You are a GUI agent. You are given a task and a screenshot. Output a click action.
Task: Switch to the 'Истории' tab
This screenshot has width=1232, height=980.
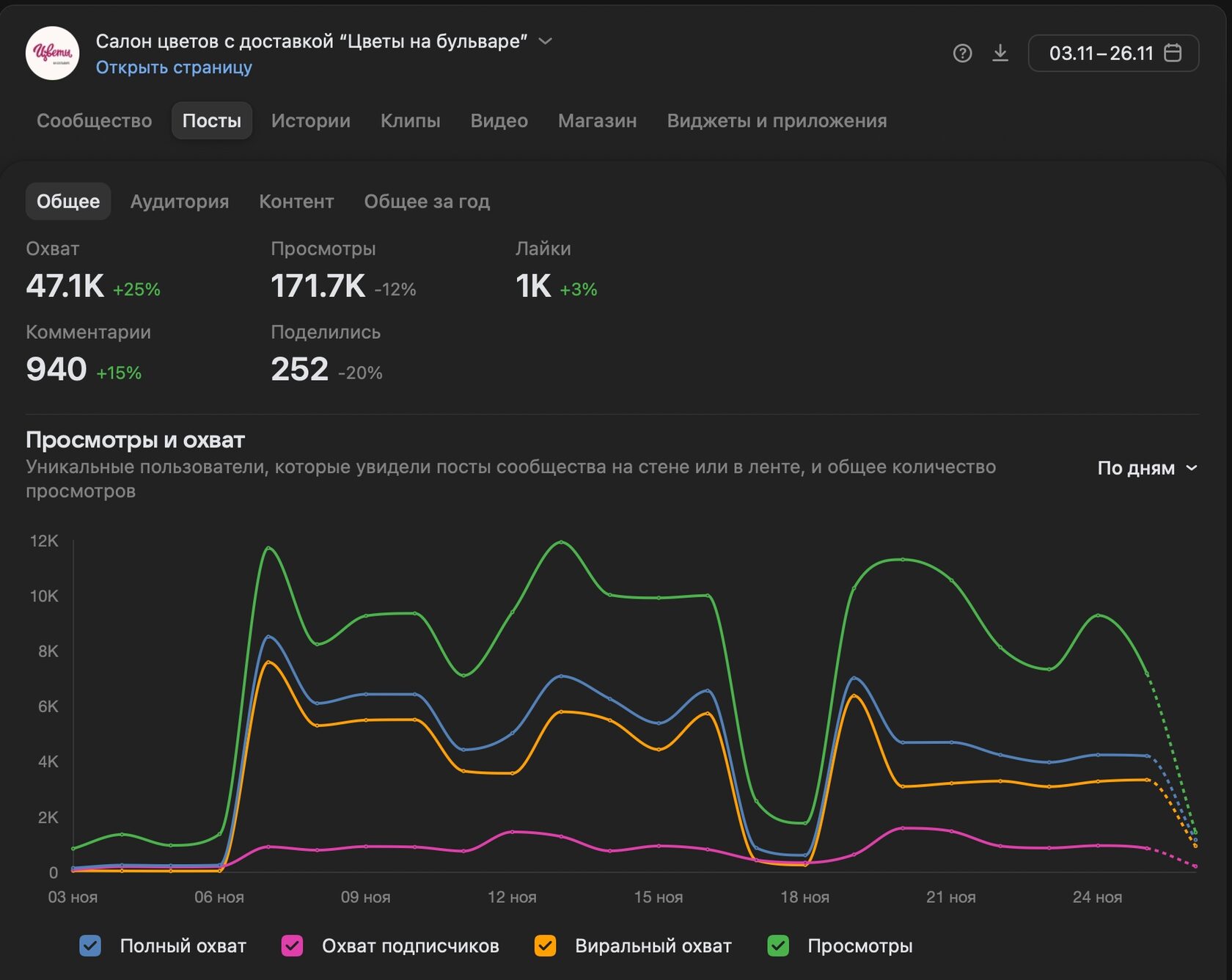coord(310,121)
